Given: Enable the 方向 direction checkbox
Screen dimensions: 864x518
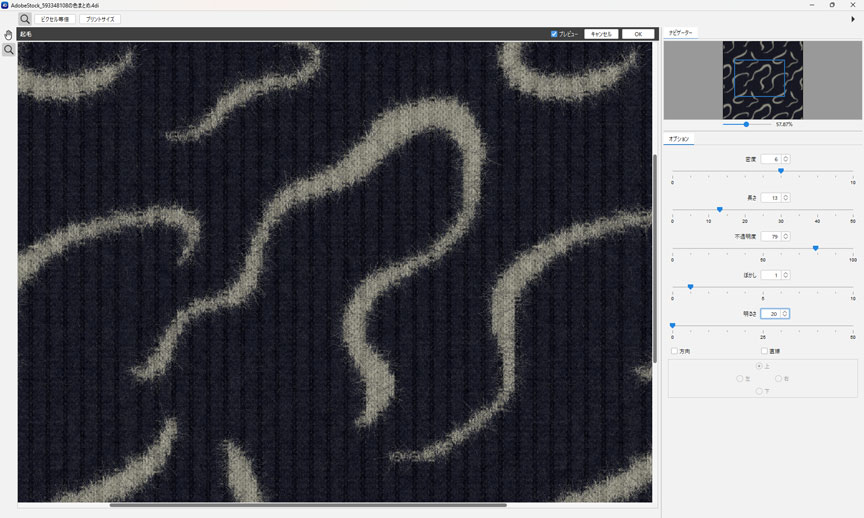Looking at the screenshot, I should tap(674, 351).
